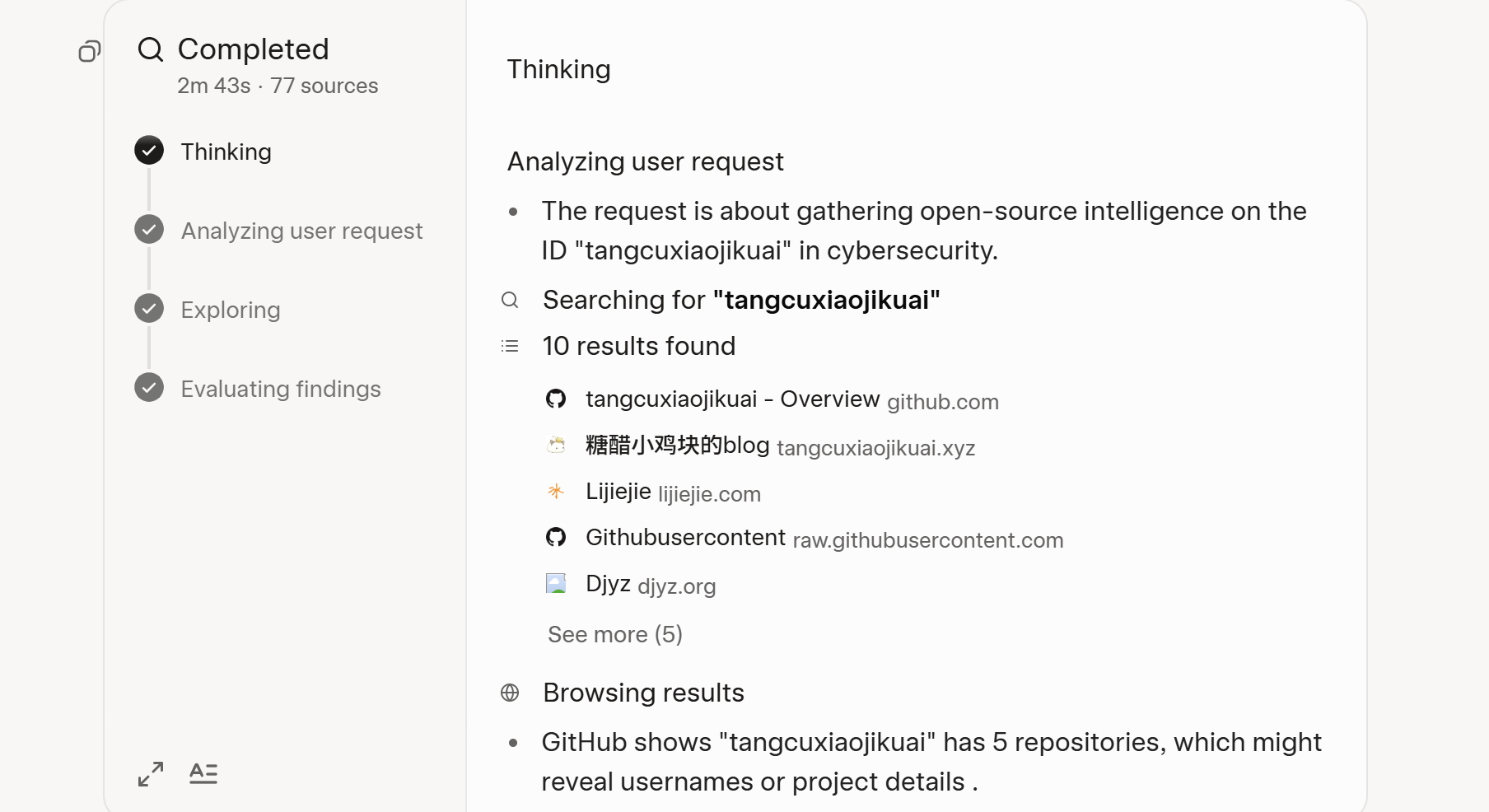Open the Githubusercontent raw.githubusercontent.com result
Image resolution: width=1489 pixels, height=812 pixels.
[x=824, y=538]
